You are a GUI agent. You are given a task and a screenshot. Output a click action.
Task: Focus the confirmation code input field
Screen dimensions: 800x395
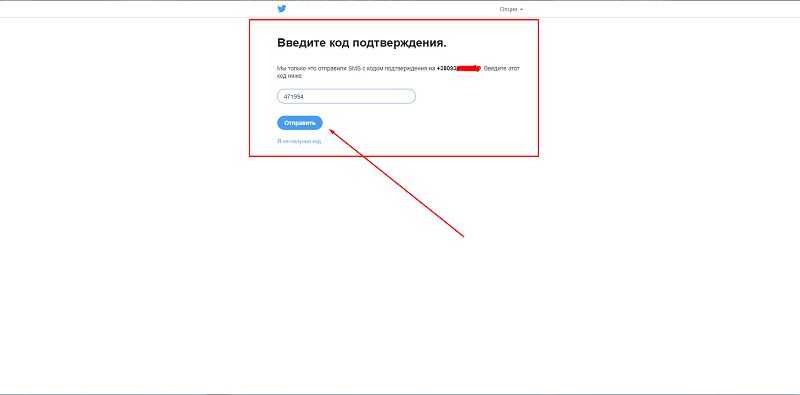pos(346,96)
